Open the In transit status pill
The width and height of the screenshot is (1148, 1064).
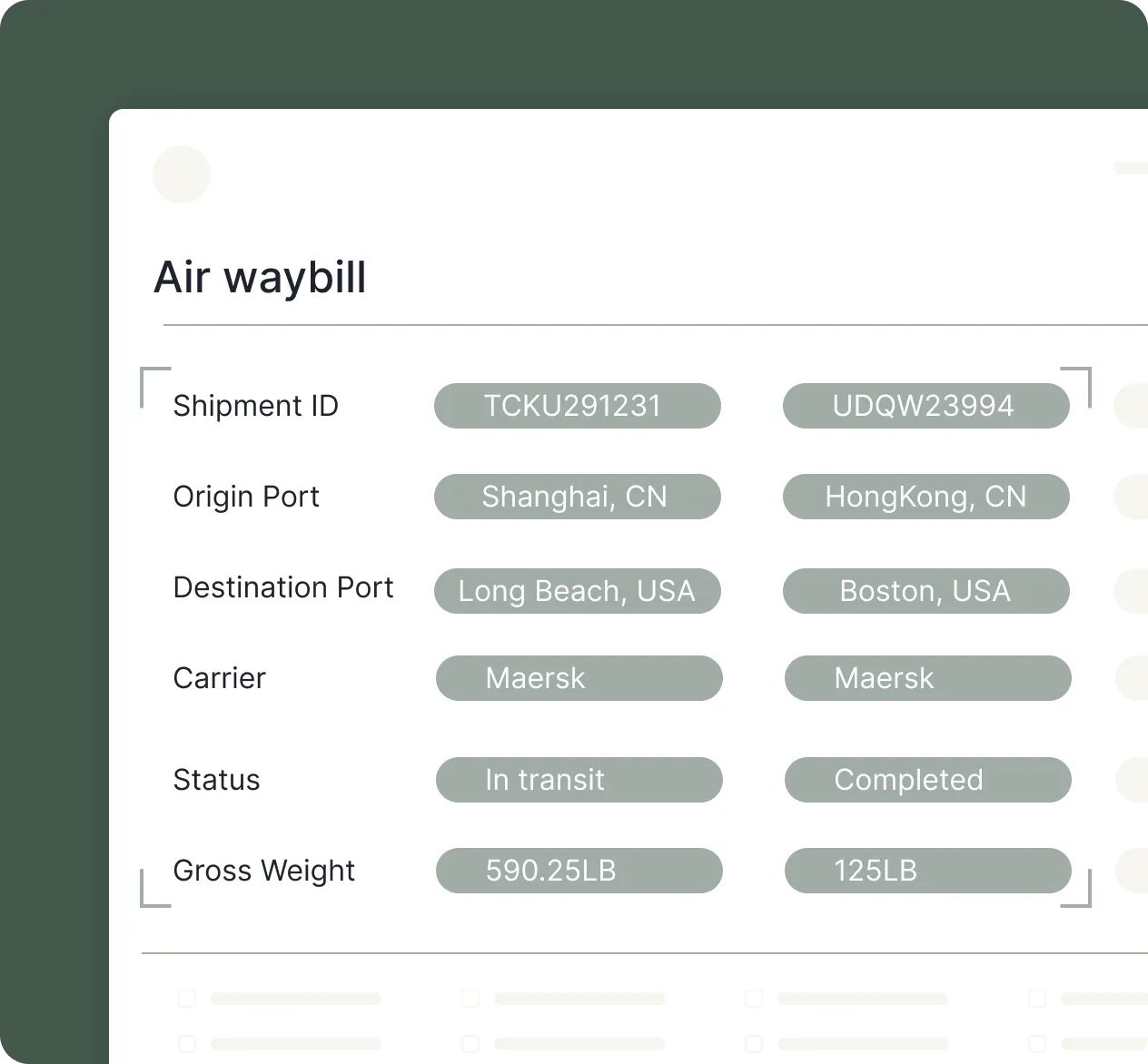coord(579,780)
